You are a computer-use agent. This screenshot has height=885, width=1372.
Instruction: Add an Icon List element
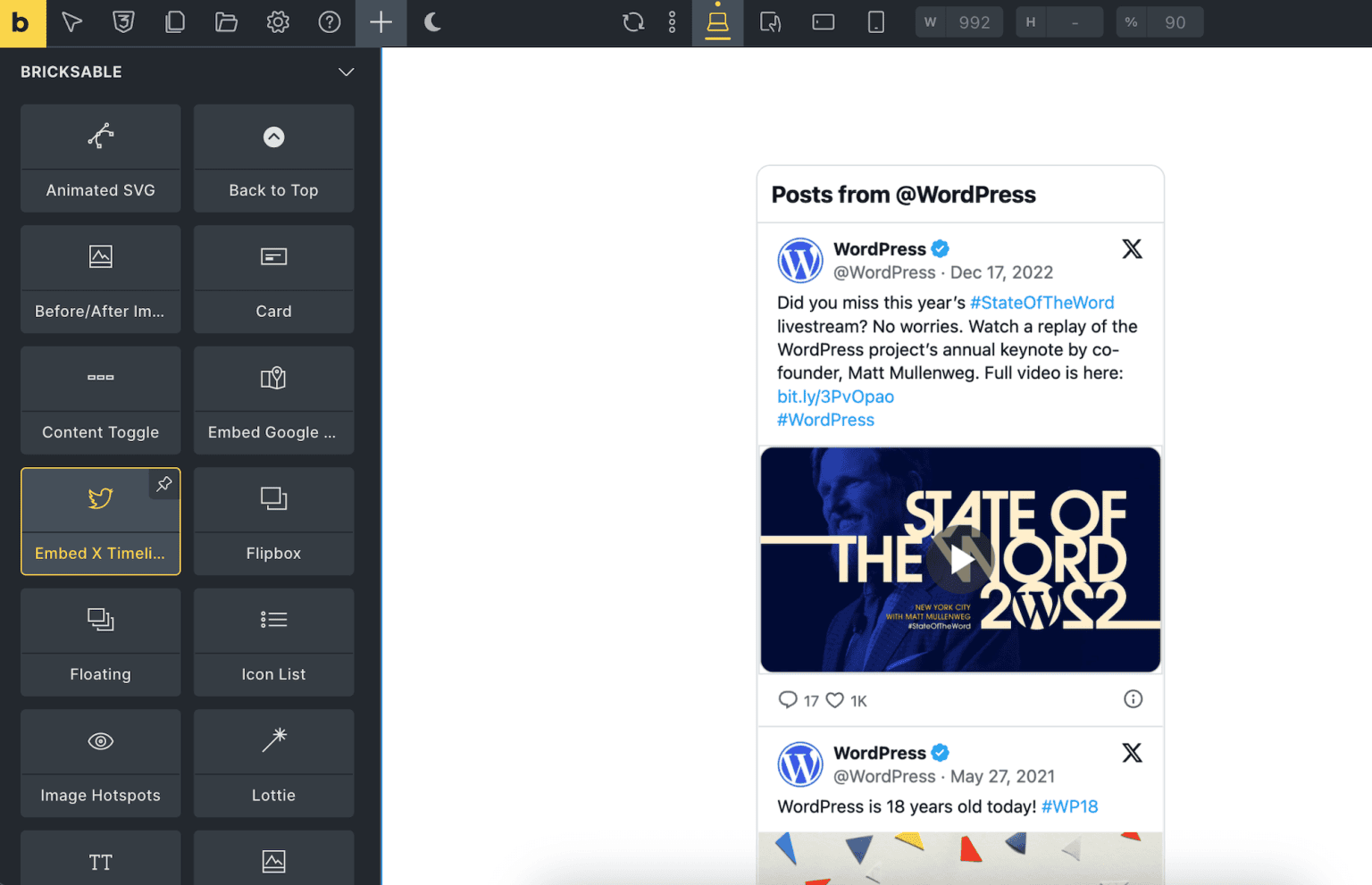(273, 642)
